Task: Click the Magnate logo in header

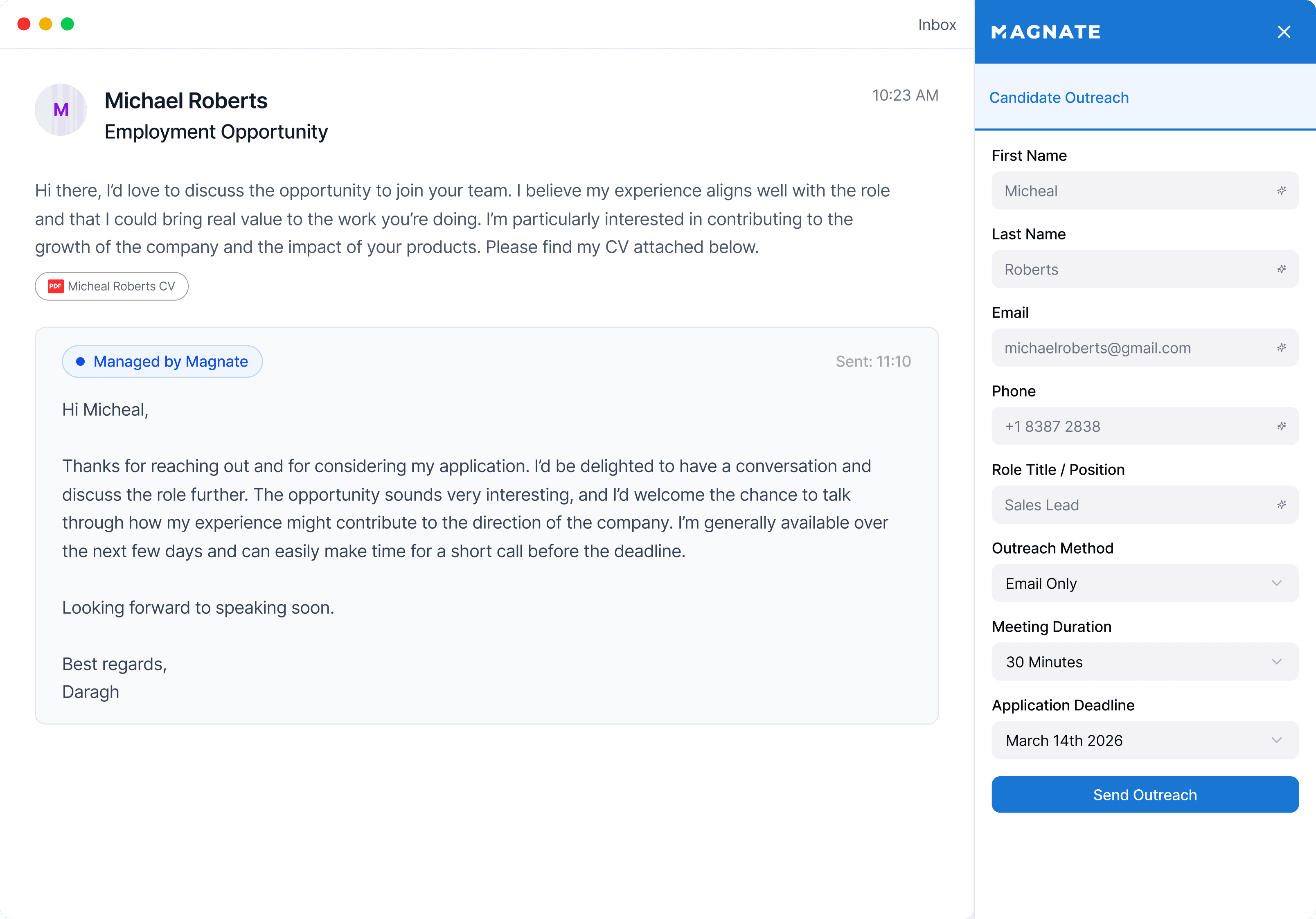Action: click(x=1046, y=32)
